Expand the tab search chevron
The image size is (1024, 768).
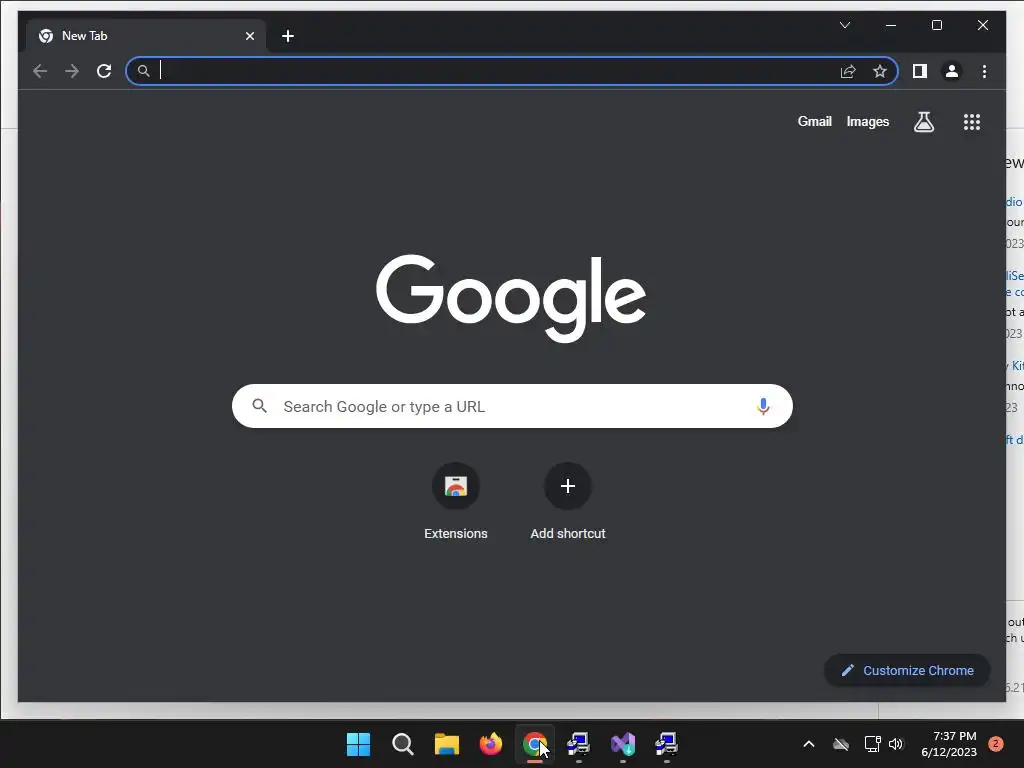[844, 25]
